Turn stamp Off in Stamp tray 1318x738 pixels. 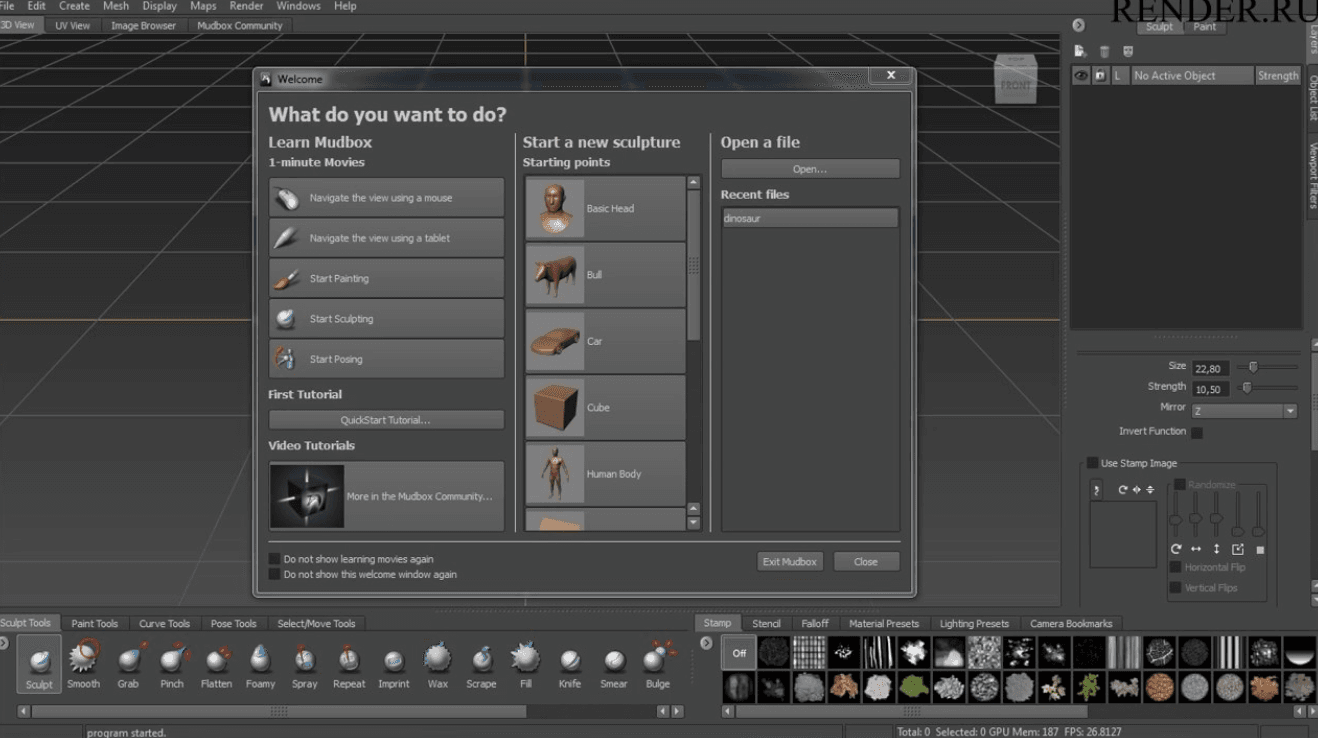click(739, 652)
